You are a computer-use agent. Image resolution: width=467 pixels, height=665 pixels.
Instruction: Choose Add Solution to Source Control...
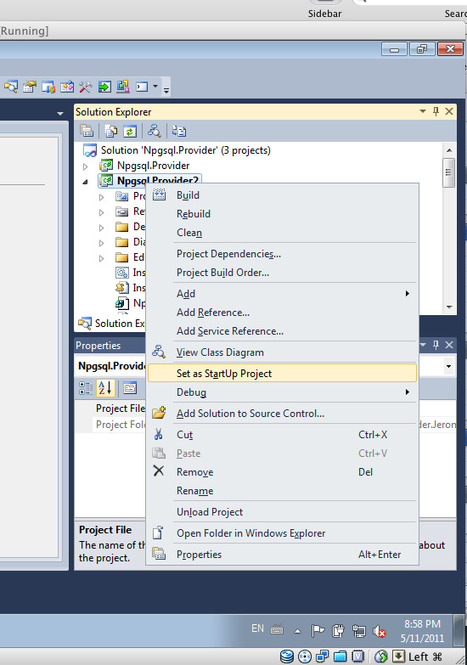click(282, 413)
